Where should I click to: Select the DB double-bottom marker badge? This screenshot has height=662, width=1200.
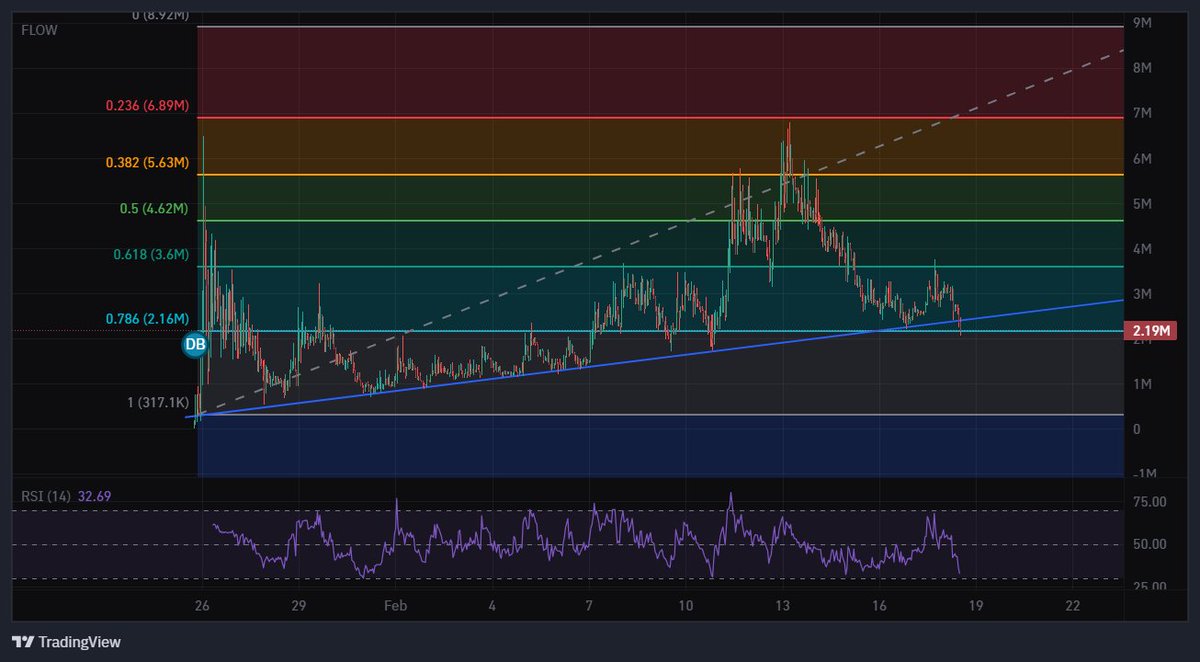pos(194,344)
